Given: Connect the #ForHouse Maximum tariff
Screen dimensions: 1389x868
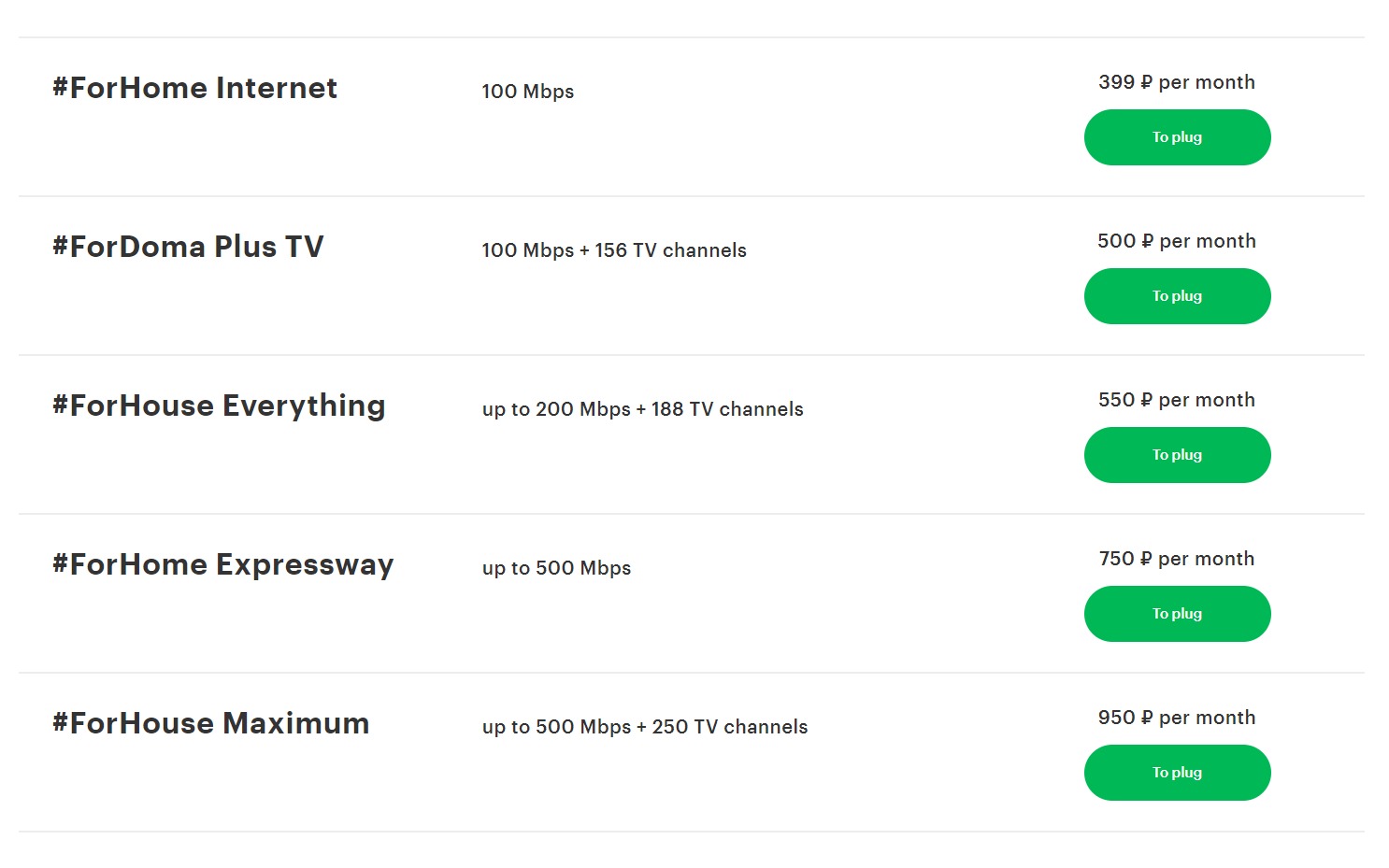Looking at the screenshot, I should (x=1177, y=773).
